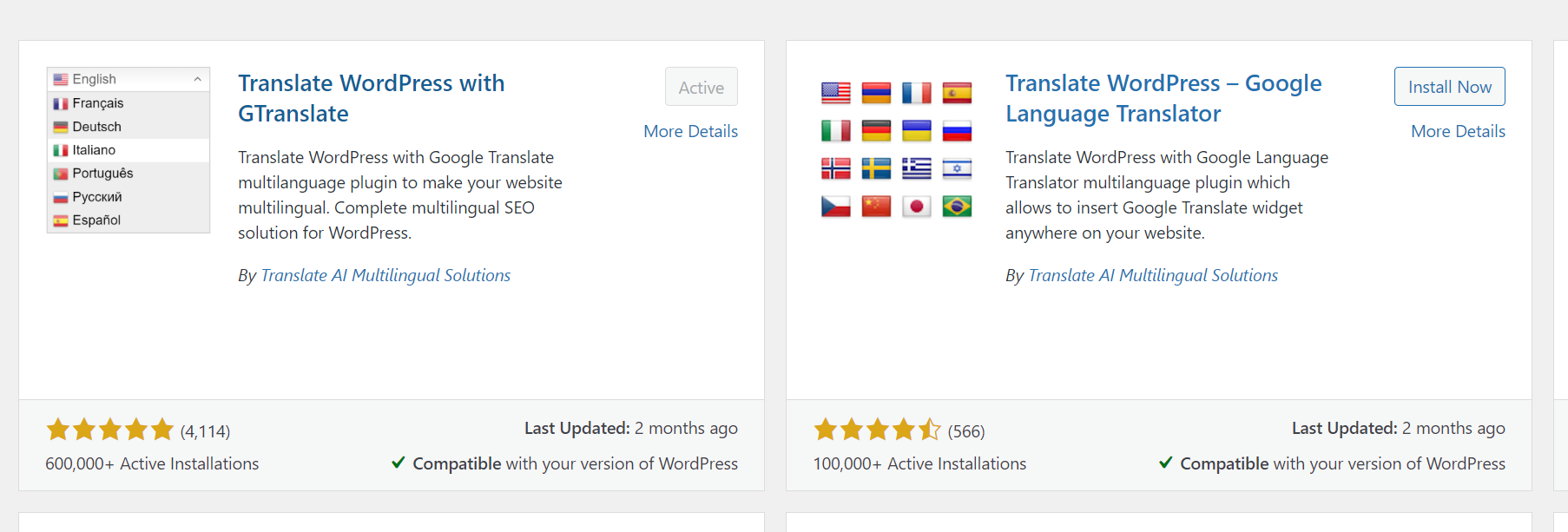Click the GTranslate five-star rating

110,430
